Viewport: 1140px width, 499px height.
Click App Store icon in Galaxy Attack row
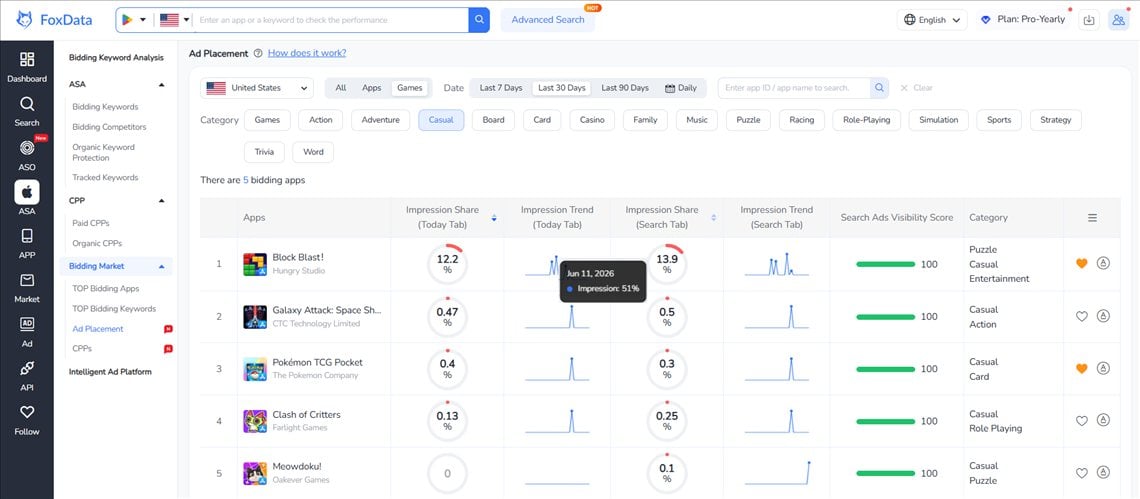(x=1103, y=316)
